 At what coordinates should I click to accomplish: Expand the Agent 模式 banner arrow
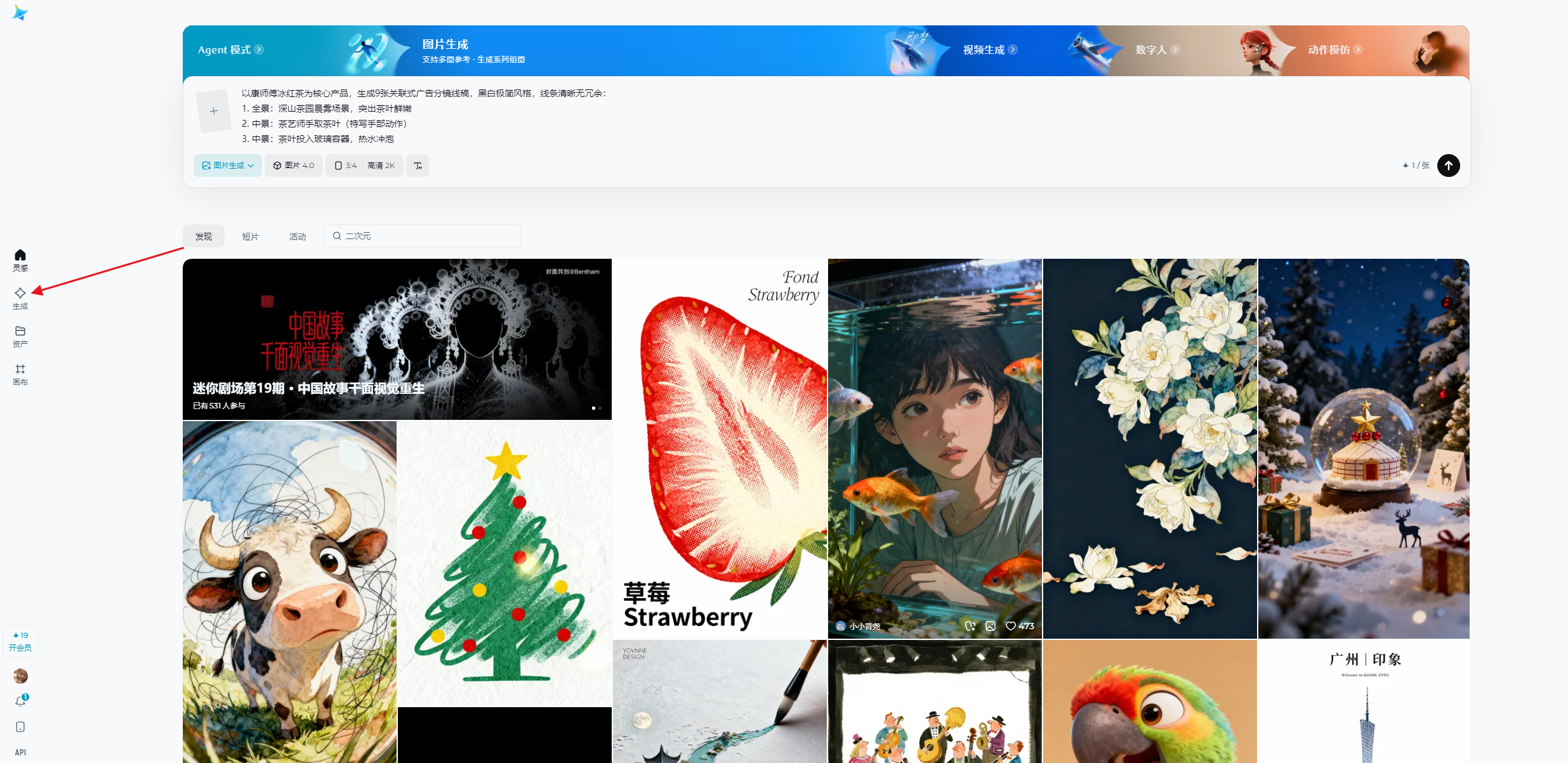pos(258,49)
